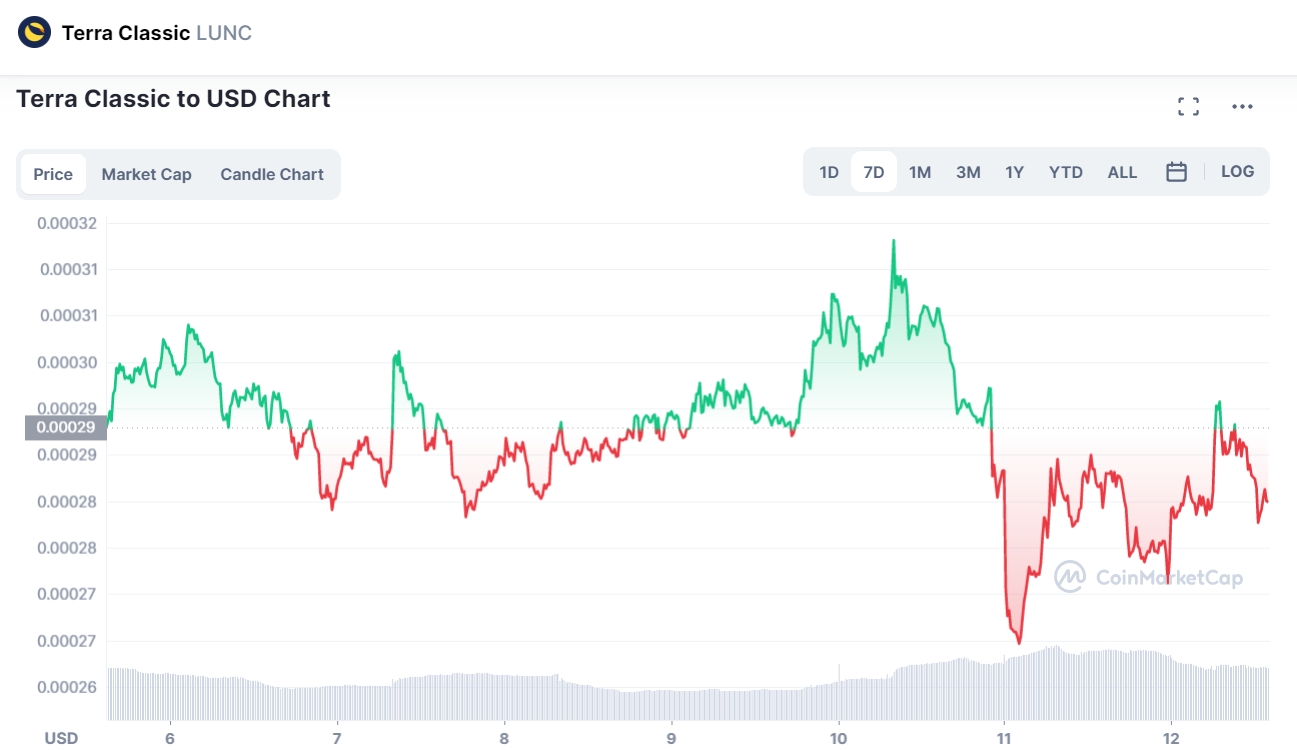
Task: Click the 0.00029 current price label
Action: 65,428
